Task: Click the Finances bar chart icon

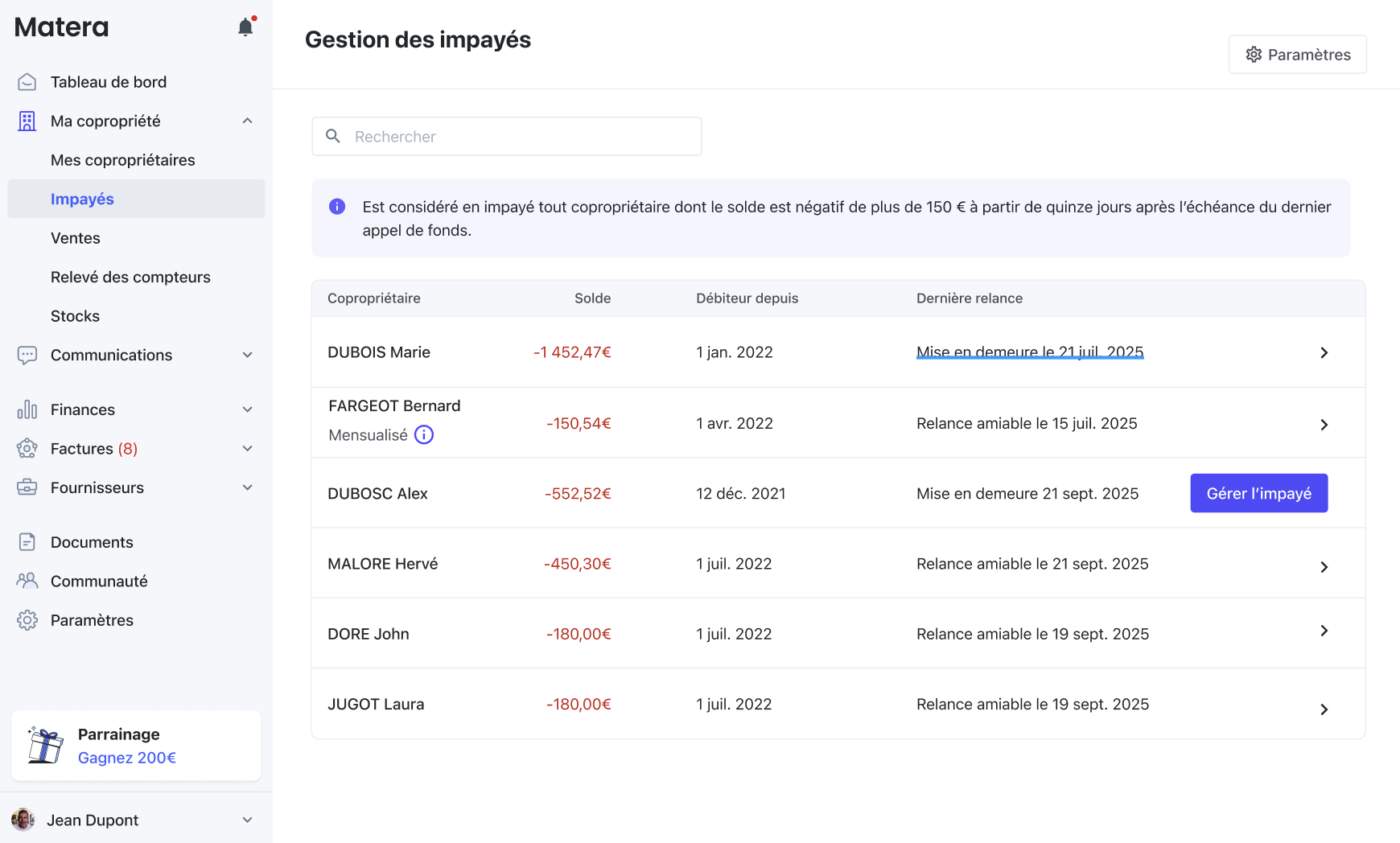Action: 27,409
